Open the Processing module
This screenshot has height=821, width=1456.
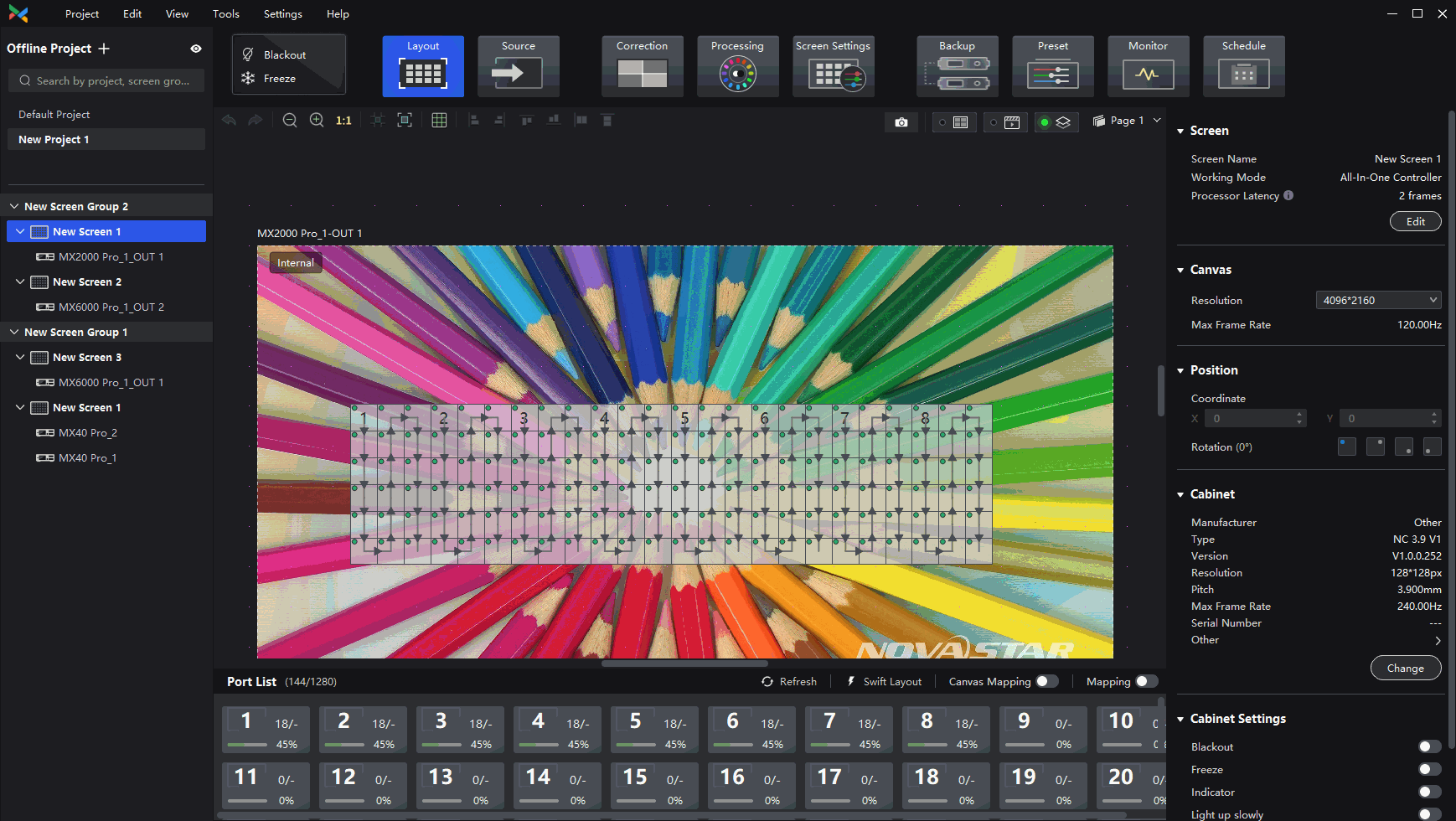tap(738, 66)
